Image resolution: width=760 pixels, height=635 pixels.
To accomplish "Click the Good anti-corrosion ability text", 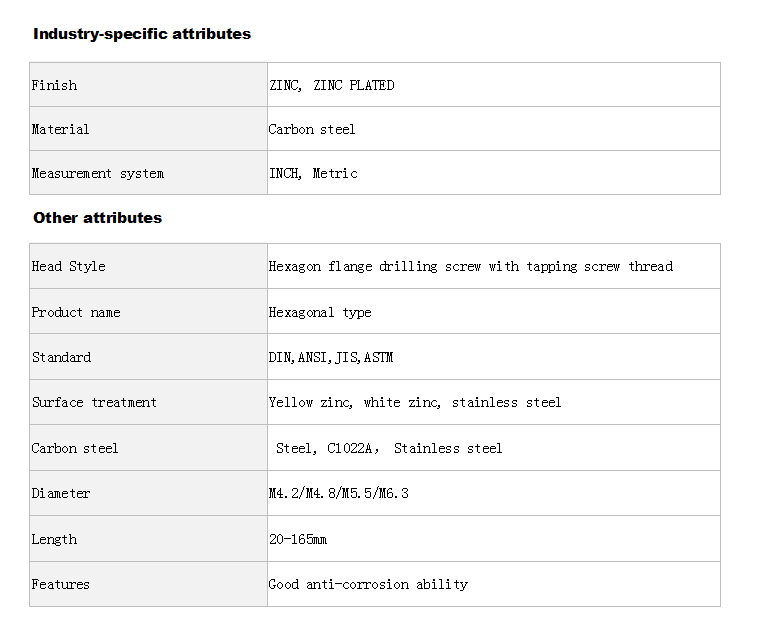I will coord(368,585).
